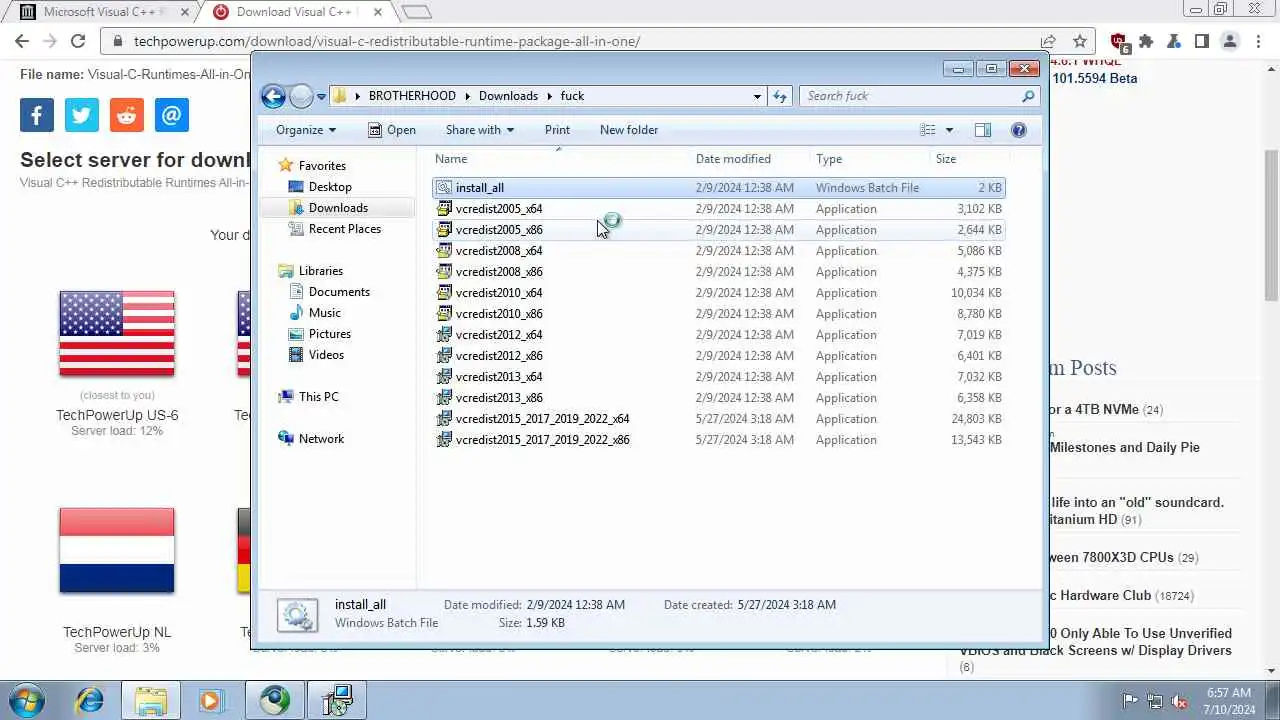Select the vcredist2005_x86 file
This screenshot has width=1280, height=720.
[x=718, y=230]
